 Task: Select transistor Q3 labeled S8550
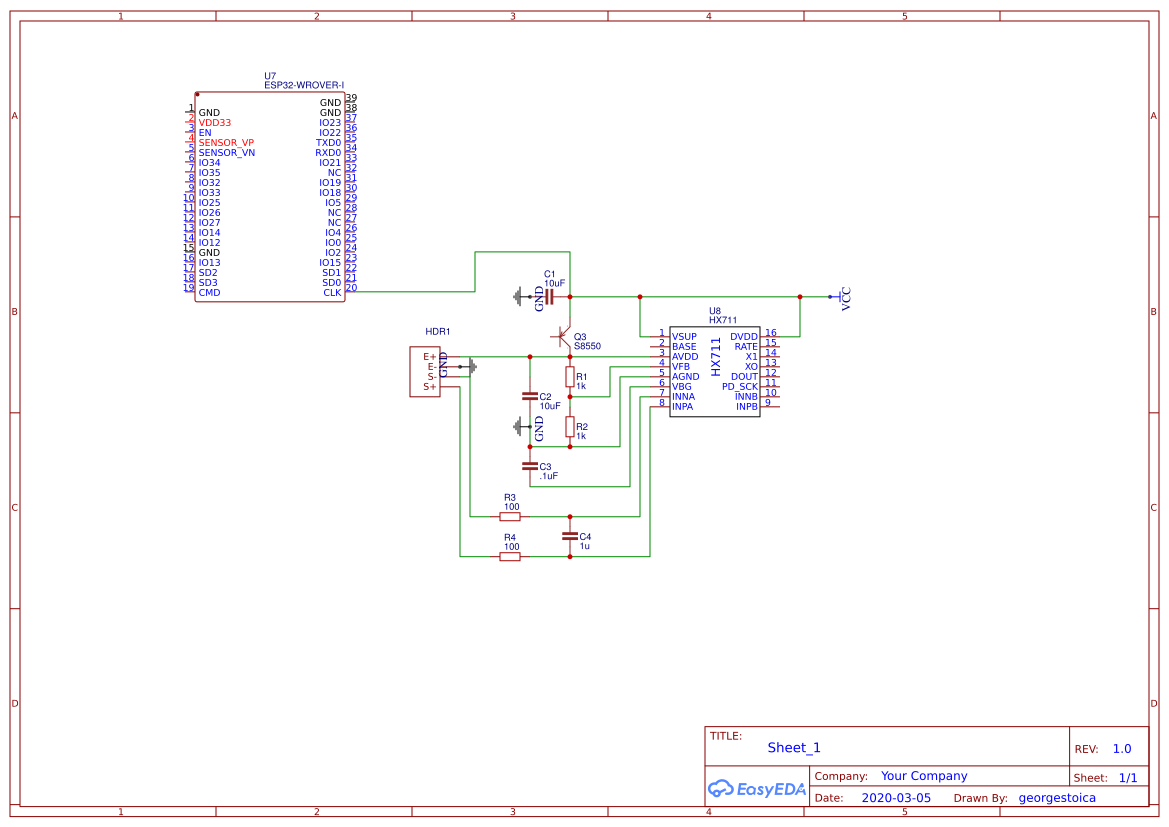[562, 338]
